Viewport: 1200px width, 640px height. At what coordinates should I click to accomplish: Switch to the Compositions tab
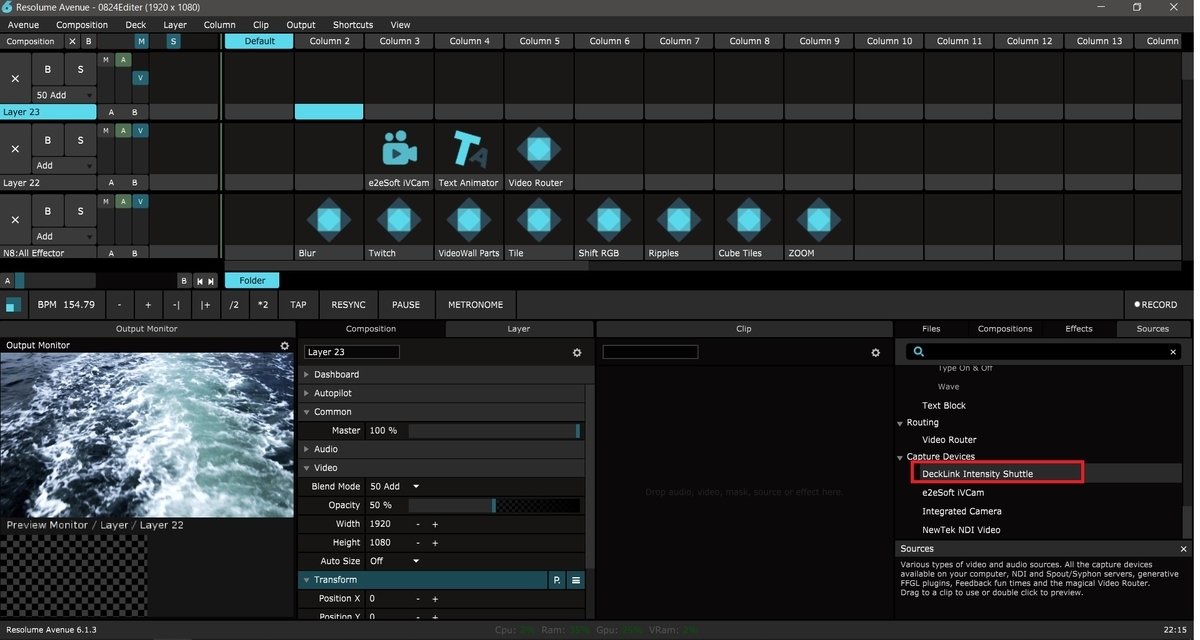click(1005, 328)
